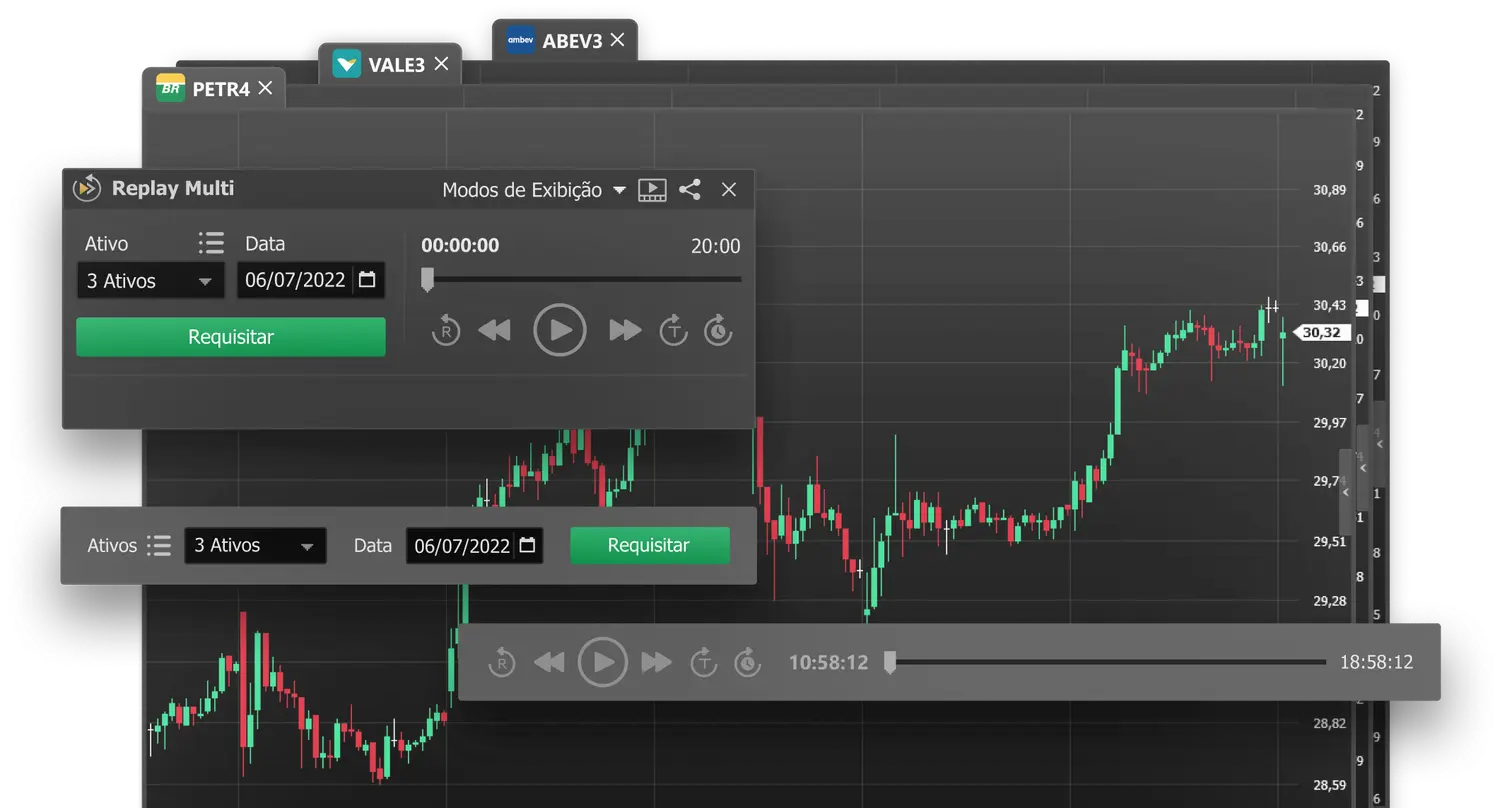Click the T time-step icon in bottom bar
The height and width of the screenshot is (808, 1500).
click(704, 662)
